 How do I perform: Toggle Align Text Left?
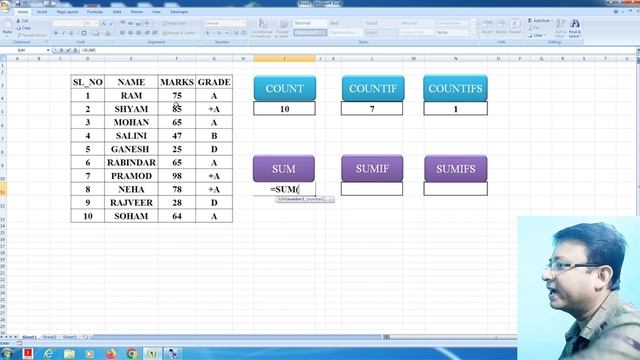click(122, 33)
